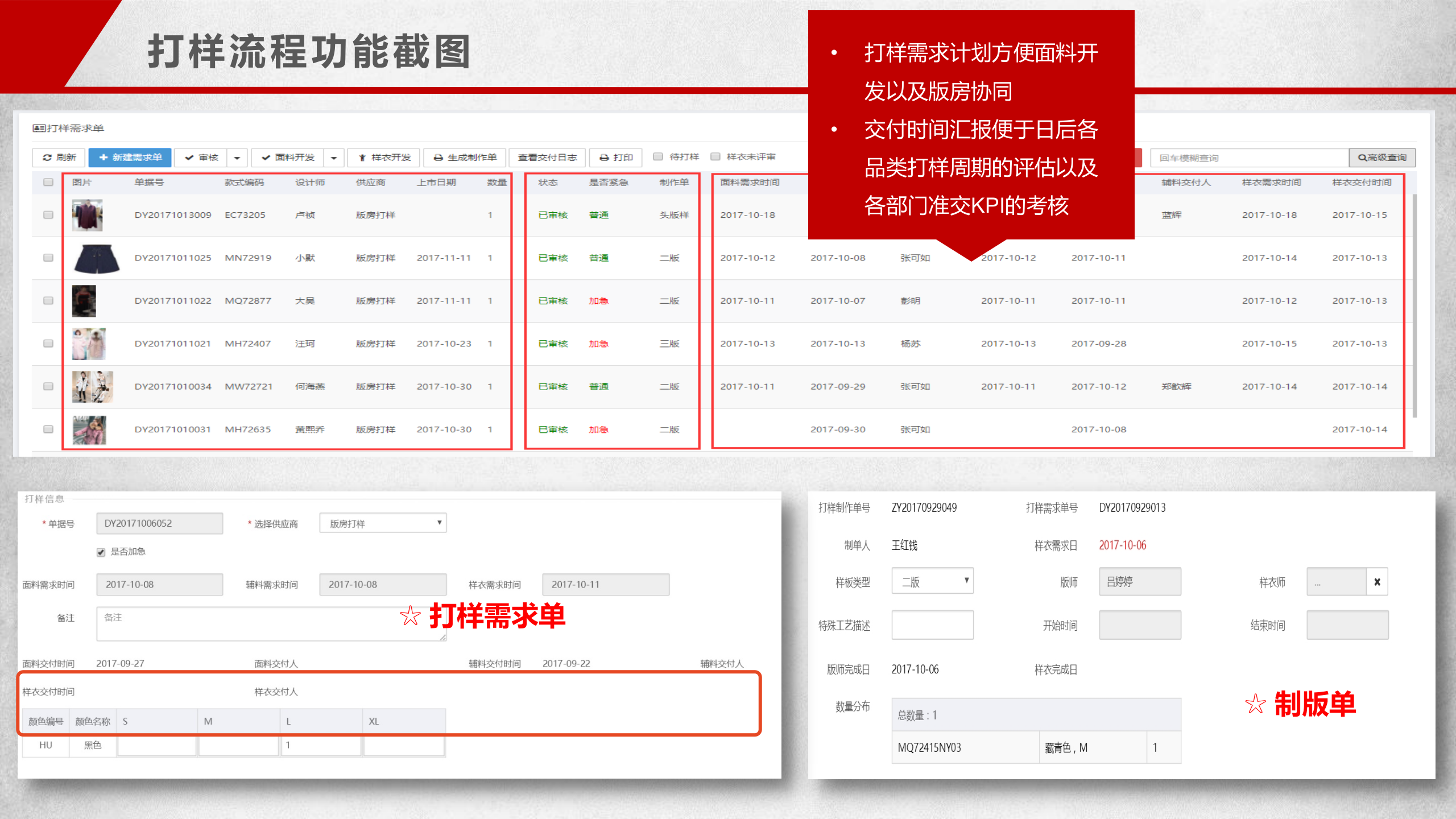Toggle the select-all checkbox in table header
Viewport: 1456px width, 819px height.
[x=48, y=182]
